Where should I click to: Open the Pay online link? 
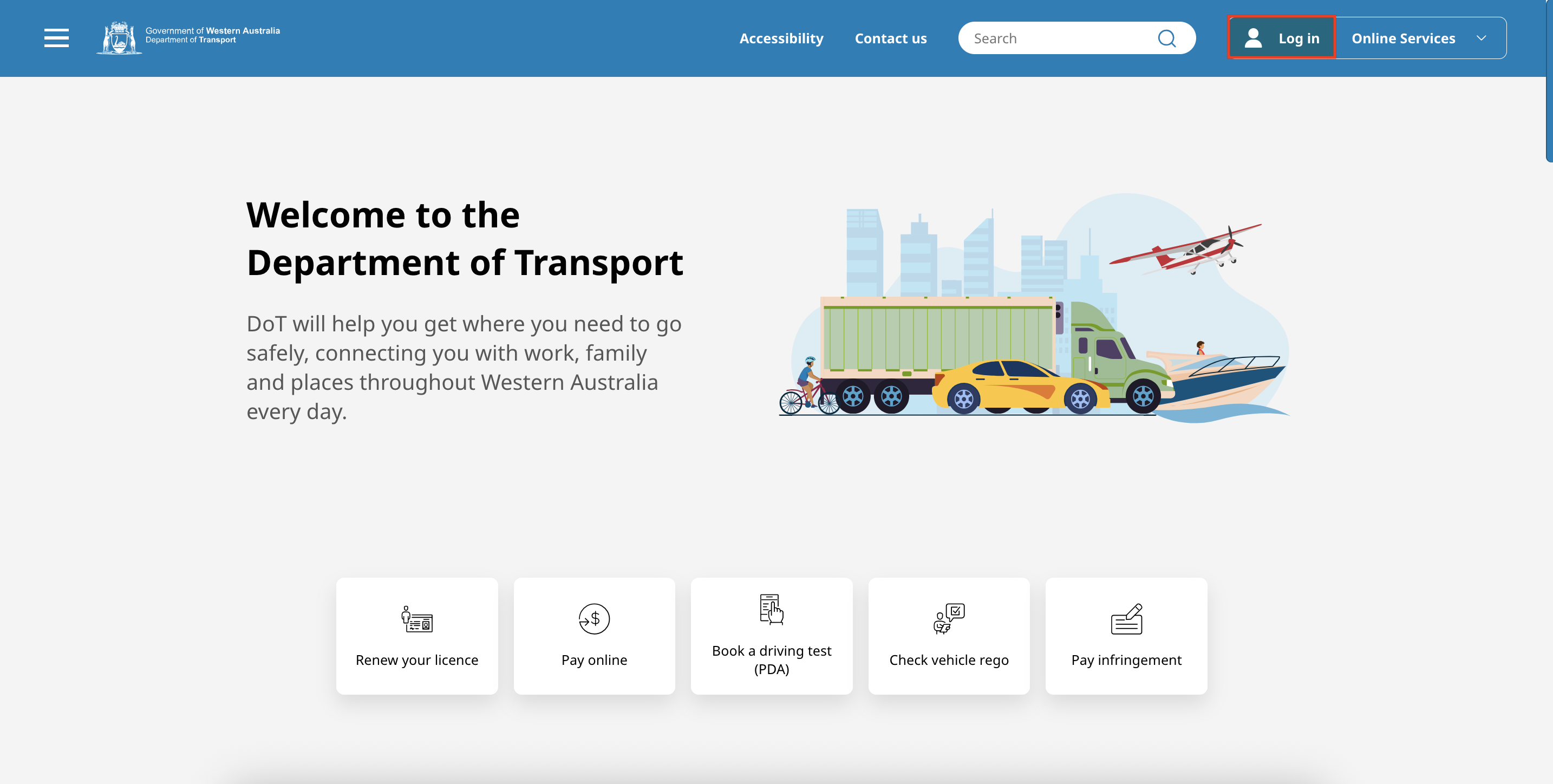[594, 660]
